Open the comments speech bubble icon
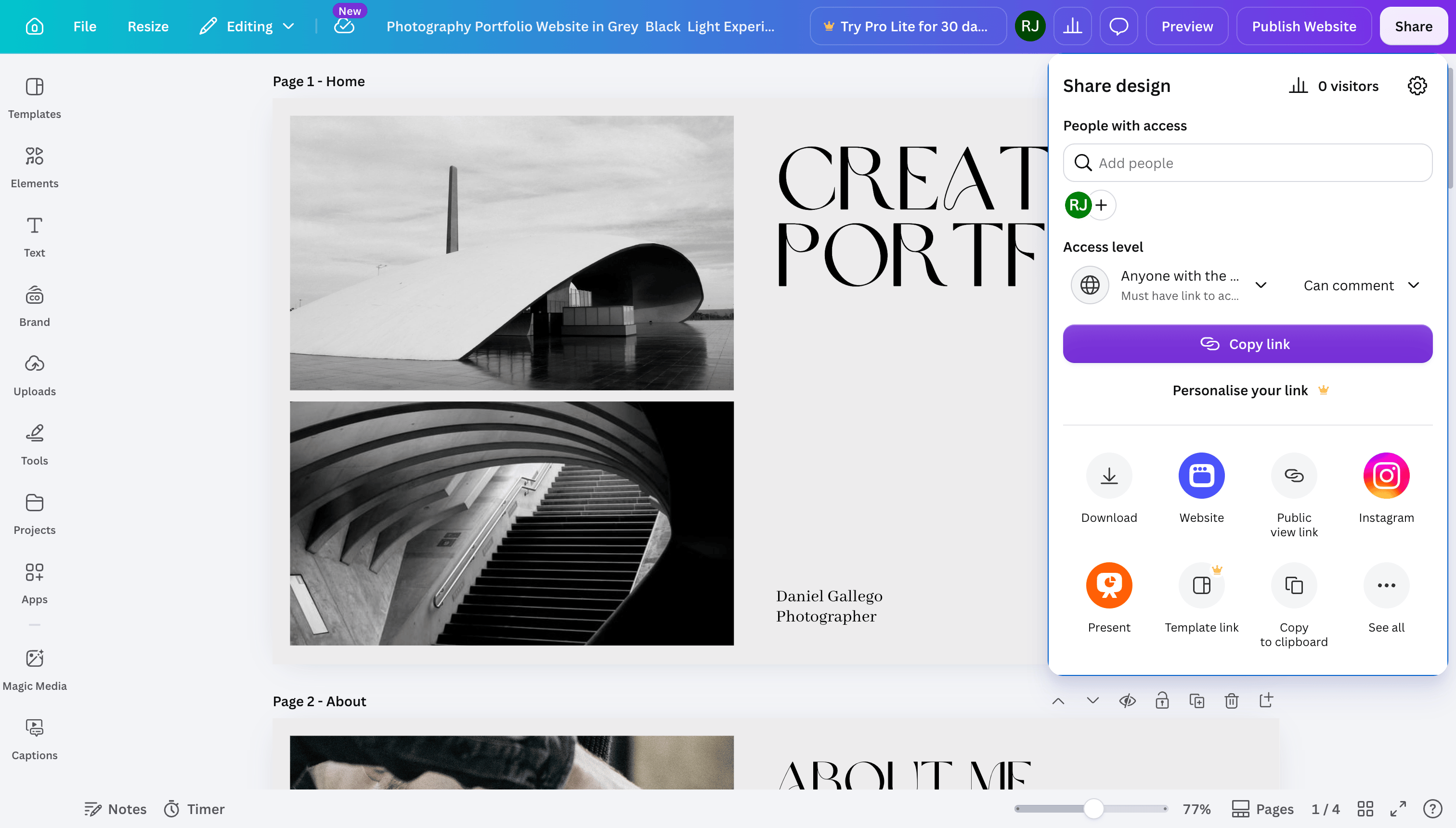This screenshot has width=1456, height=828. 1118,26
